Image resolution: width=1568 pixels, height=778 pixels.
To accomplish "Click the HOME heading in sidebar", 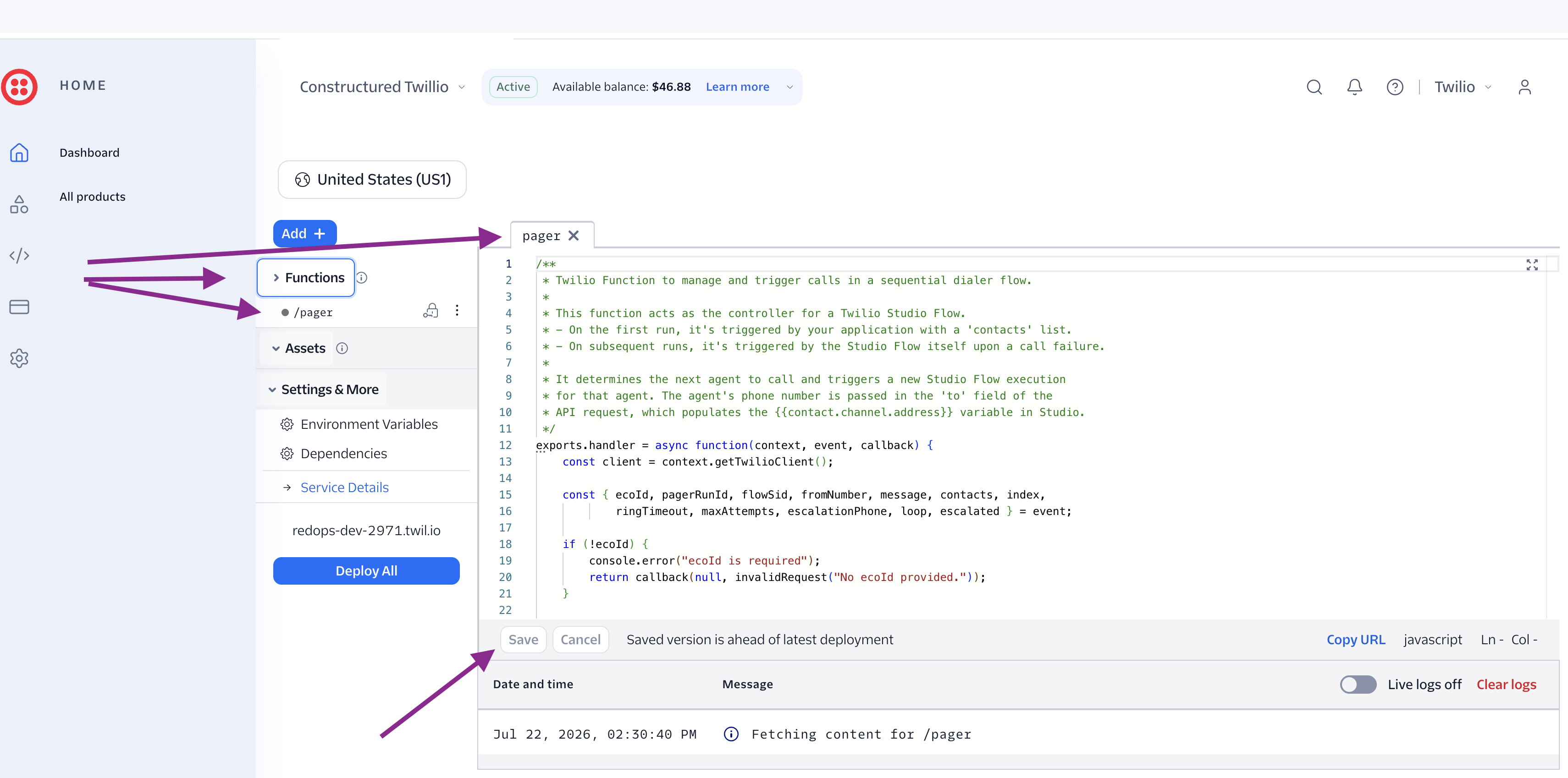I will [83, 85].
